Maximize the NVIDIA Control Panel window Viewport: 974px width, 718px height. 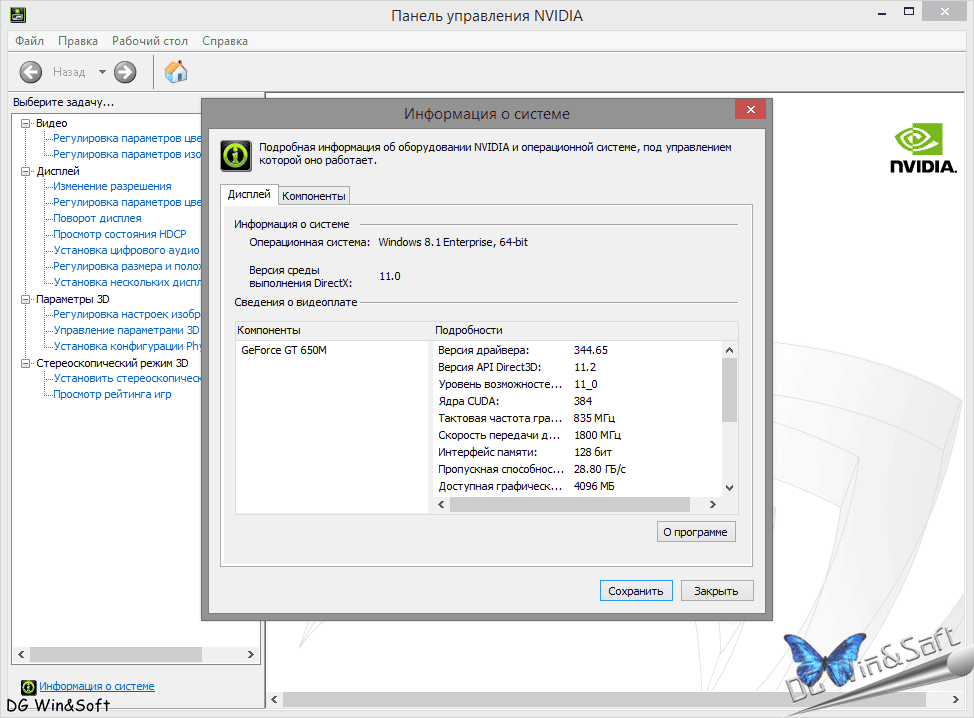(x=909, y=12)
